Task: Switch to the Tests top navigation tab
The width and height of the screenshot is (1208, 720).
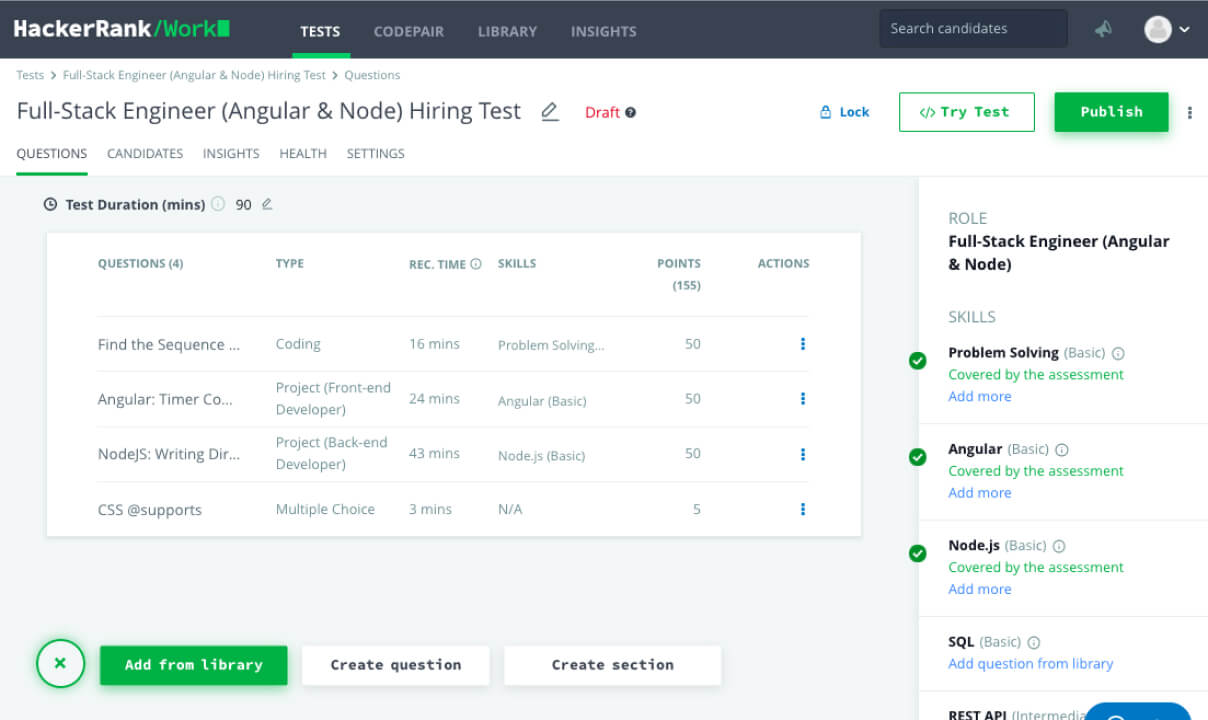Action: pos(320,31)
